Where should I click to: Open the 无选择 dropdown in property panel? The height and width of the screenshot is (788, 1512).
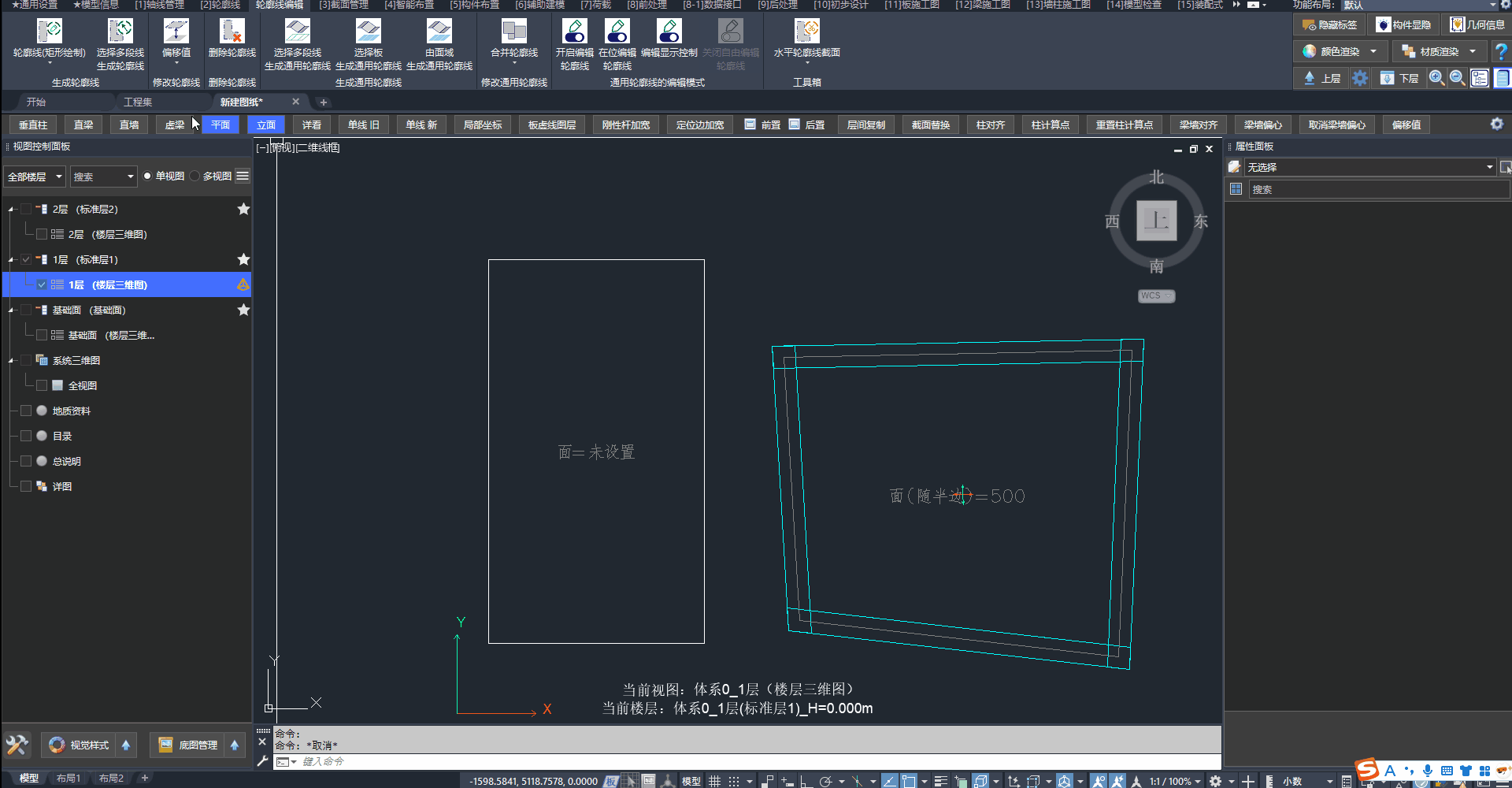click(x=1369, y=167)
